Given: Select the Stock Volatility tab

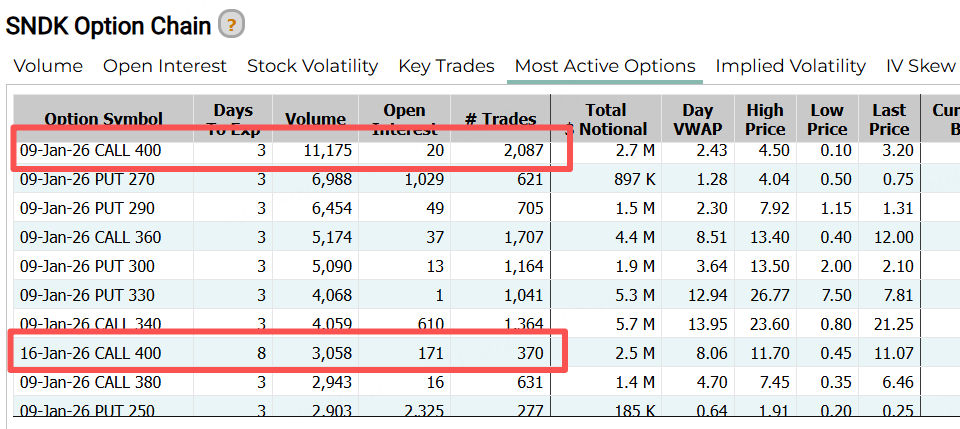Looking at the screenshot, I should click(x=312, y=66).
